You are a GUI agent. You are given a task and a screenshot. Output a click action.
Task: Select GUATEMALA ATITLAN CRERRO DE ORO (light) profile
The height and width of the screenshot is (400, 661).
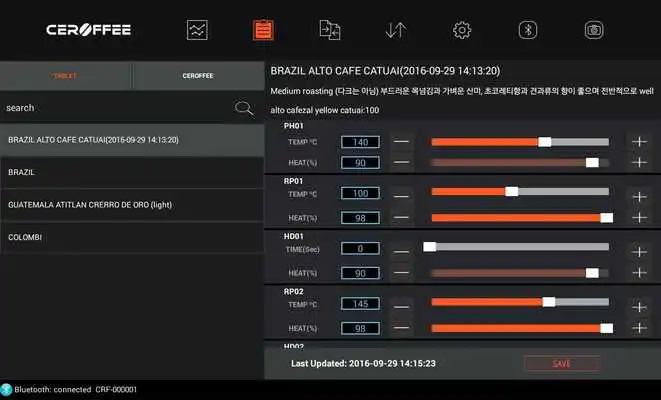click(x=132, y=205)
